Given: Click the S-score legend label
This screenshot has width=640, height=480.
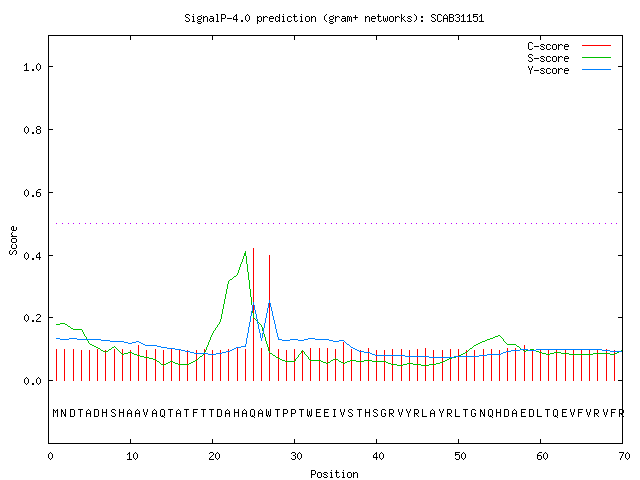Looking at the screenshot, I should click(548, 58).
